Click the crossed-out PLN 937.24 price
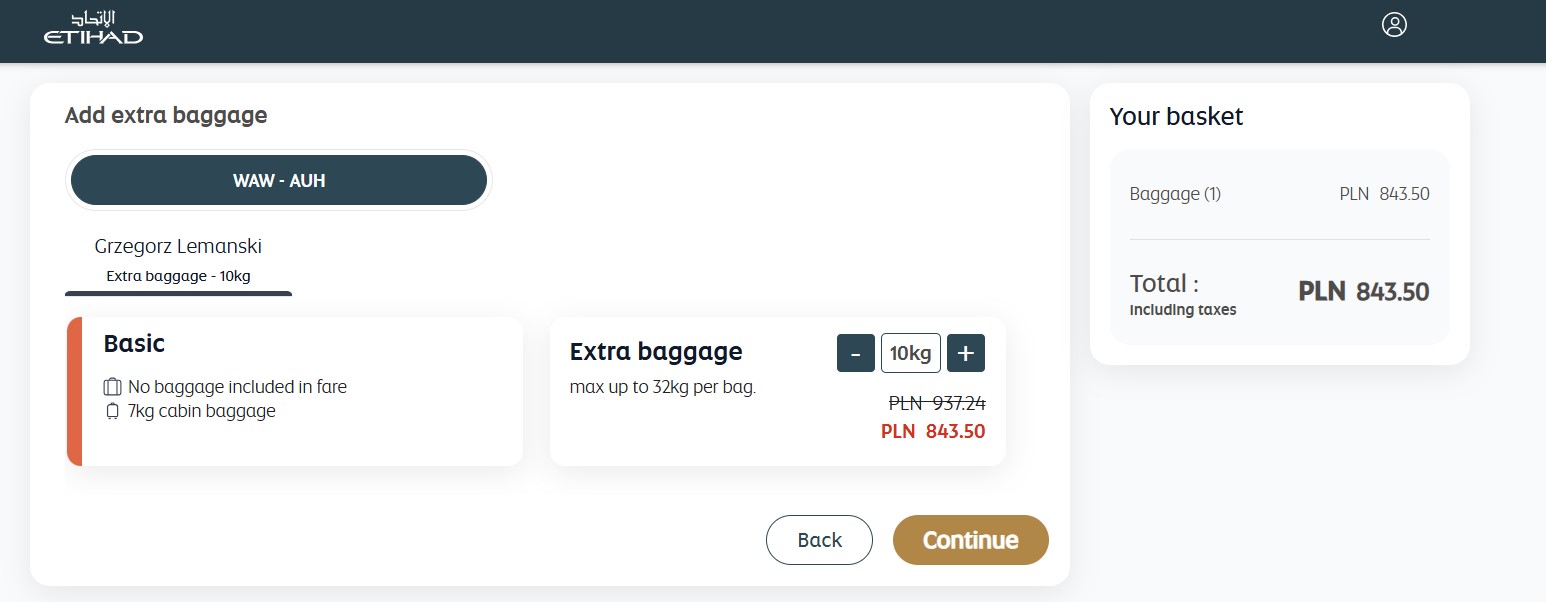 (937, 403)
